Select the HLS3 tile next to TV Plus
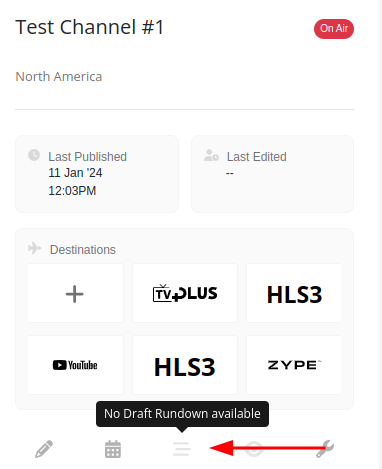The height and width of the screenshot is (469, 382). pyautogui.click(x=294, y=293)
